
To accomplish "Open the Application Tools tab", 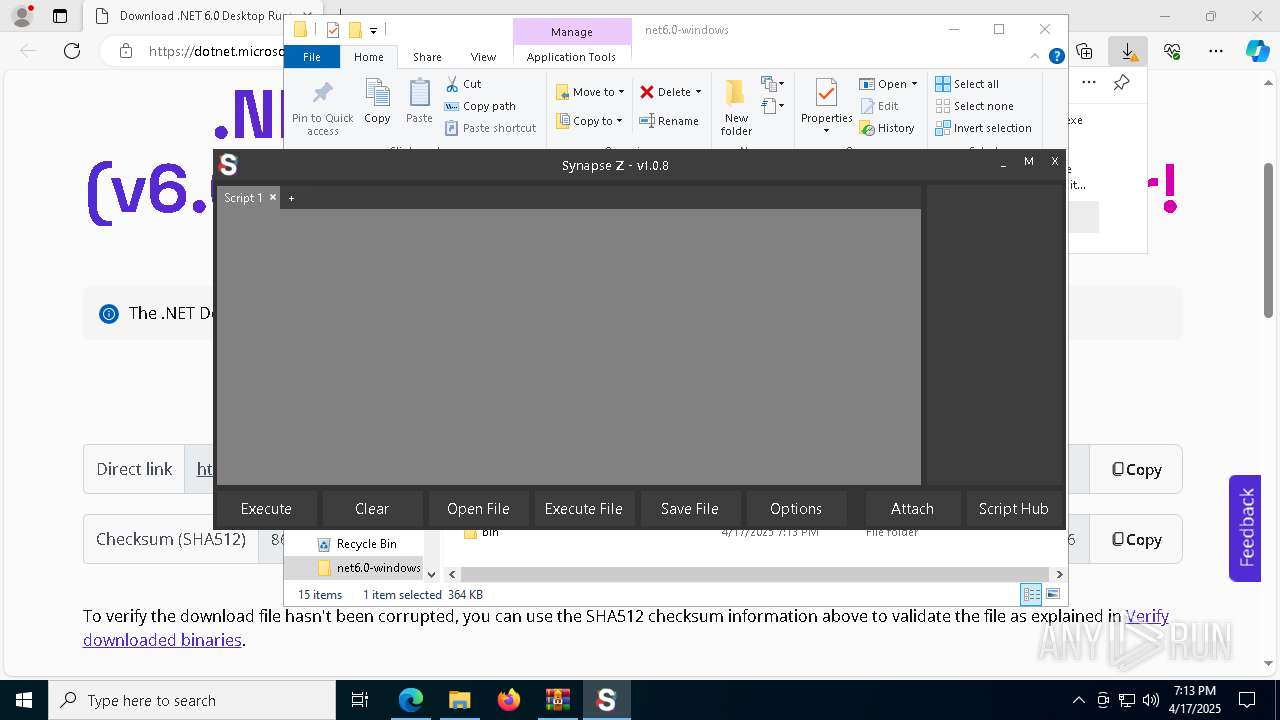I will point(571,57).
